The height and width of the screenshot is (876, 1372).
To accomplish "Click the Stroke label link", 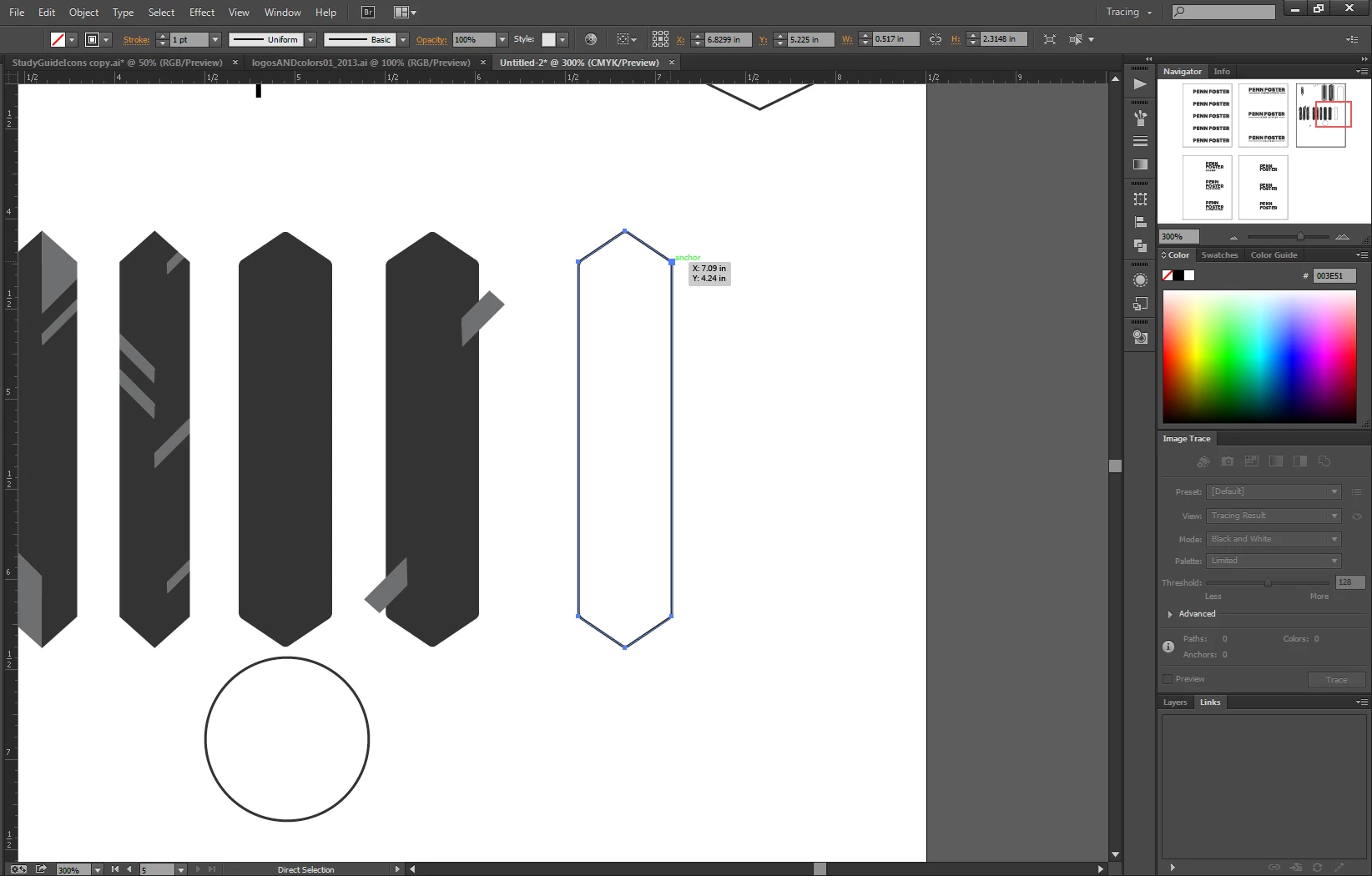I will click(136, 40).
